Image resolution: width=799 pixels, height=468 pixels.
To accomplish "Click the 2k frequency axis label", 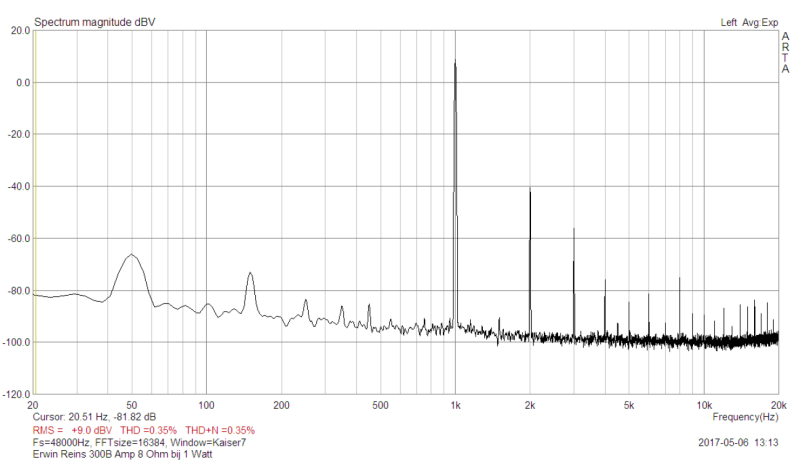I will (x=530, y=405).
